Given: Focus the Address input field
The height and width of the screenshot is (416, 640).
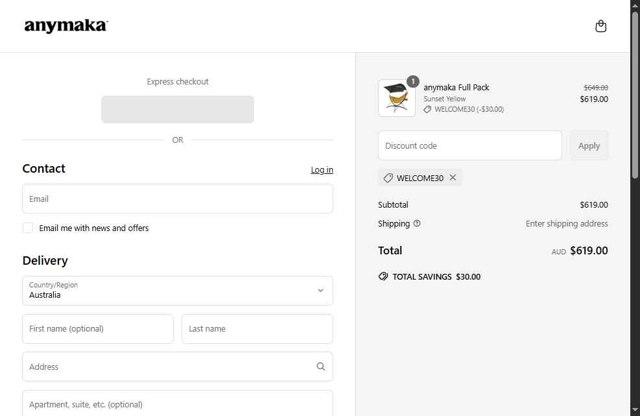Looking at the screenshot, I should tap(178, 367).
